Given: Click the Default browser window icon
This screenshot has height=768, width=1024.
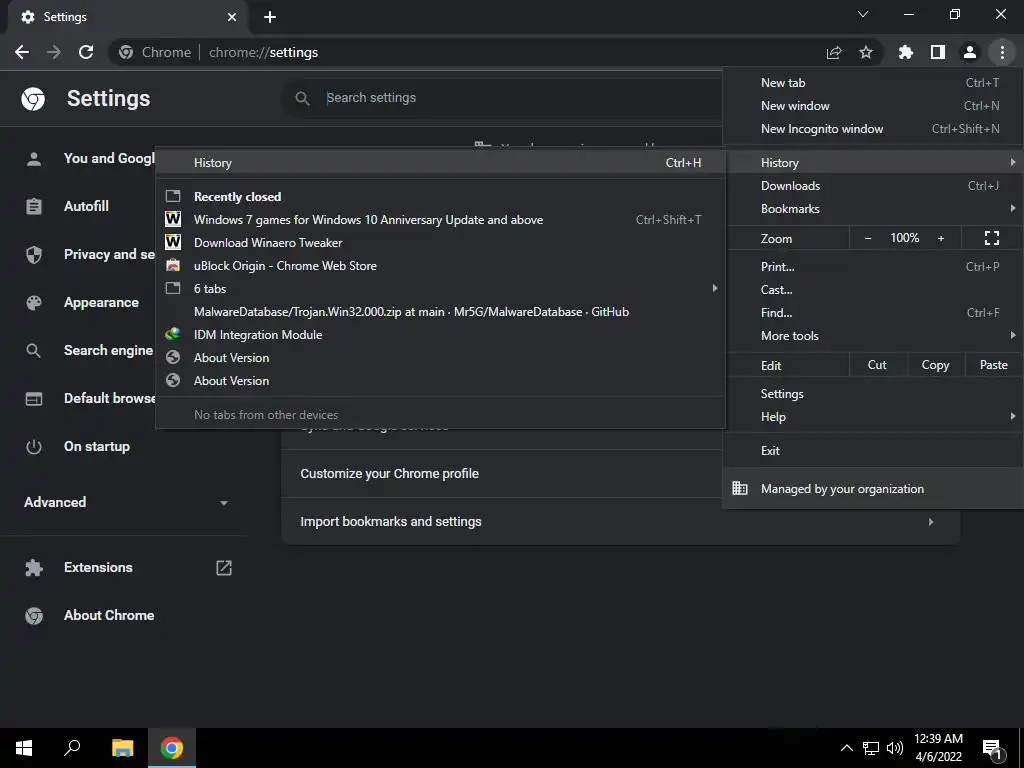Looking at the screenshot, I should (33, 398).
